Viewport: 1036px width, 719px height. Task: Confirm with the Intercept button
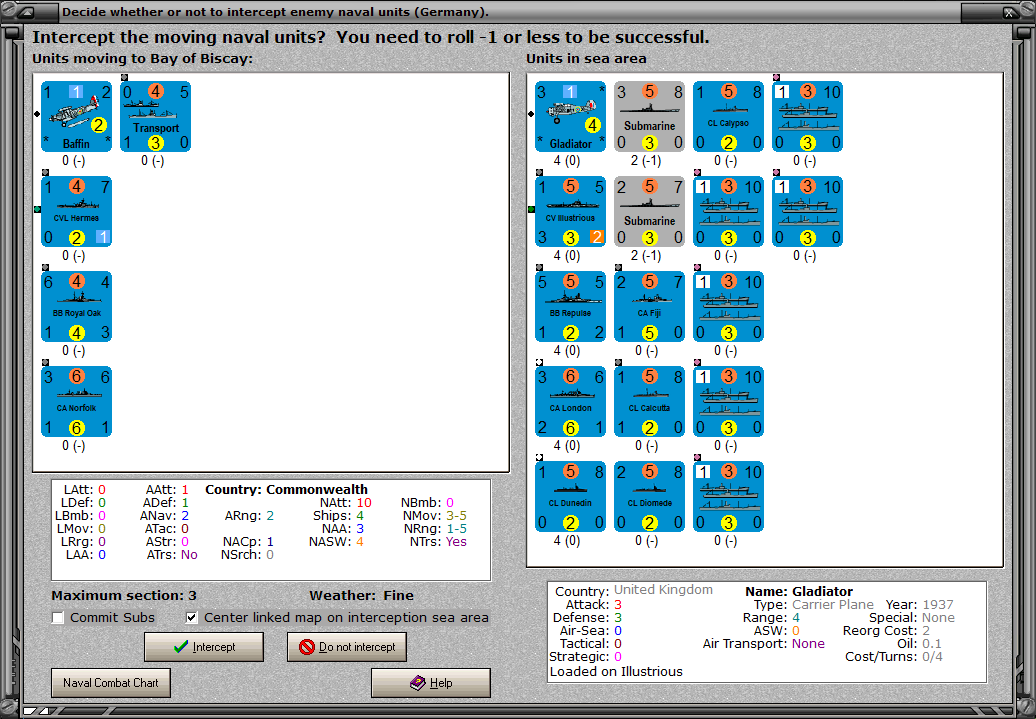tap(204, 647)
